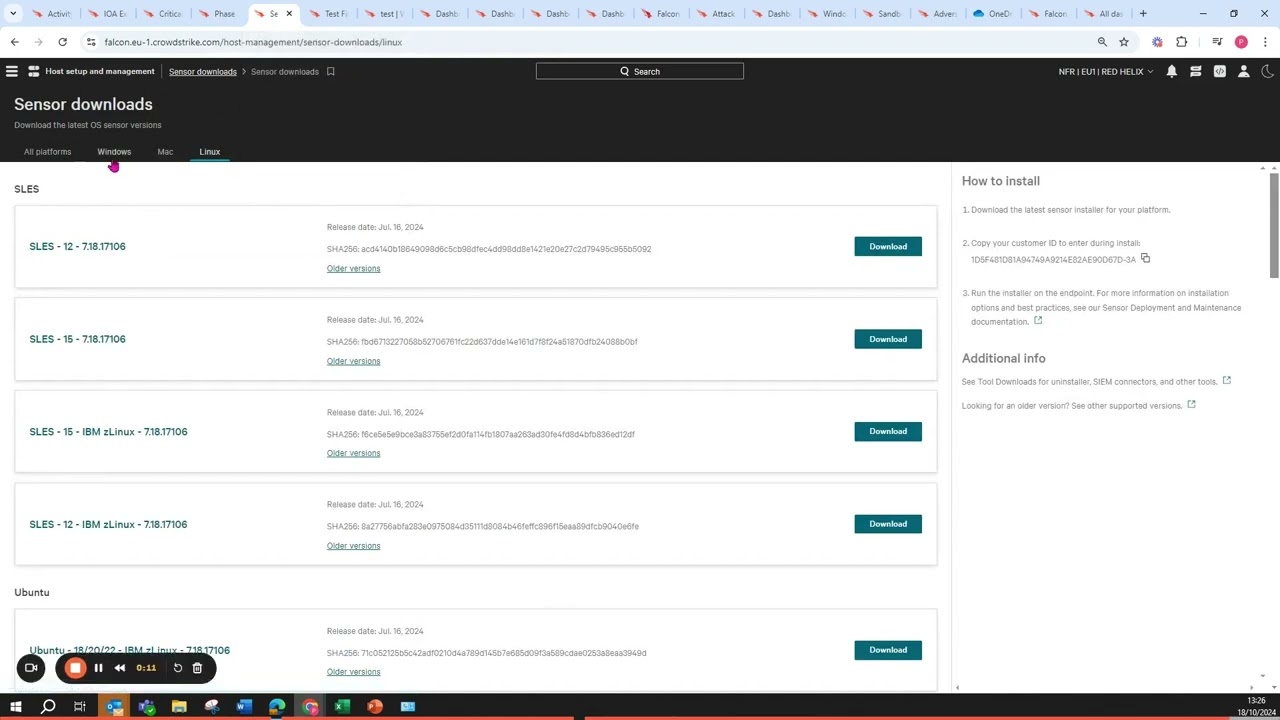
Task: Click the Host setup and management icon
Action: click(34, 71)
